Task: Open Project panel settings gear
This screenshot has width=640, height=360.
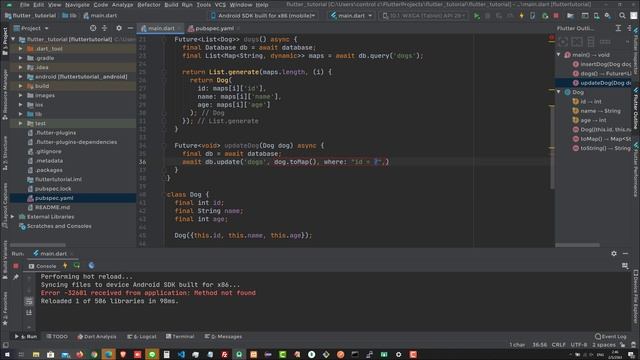Action: (119, 28)
